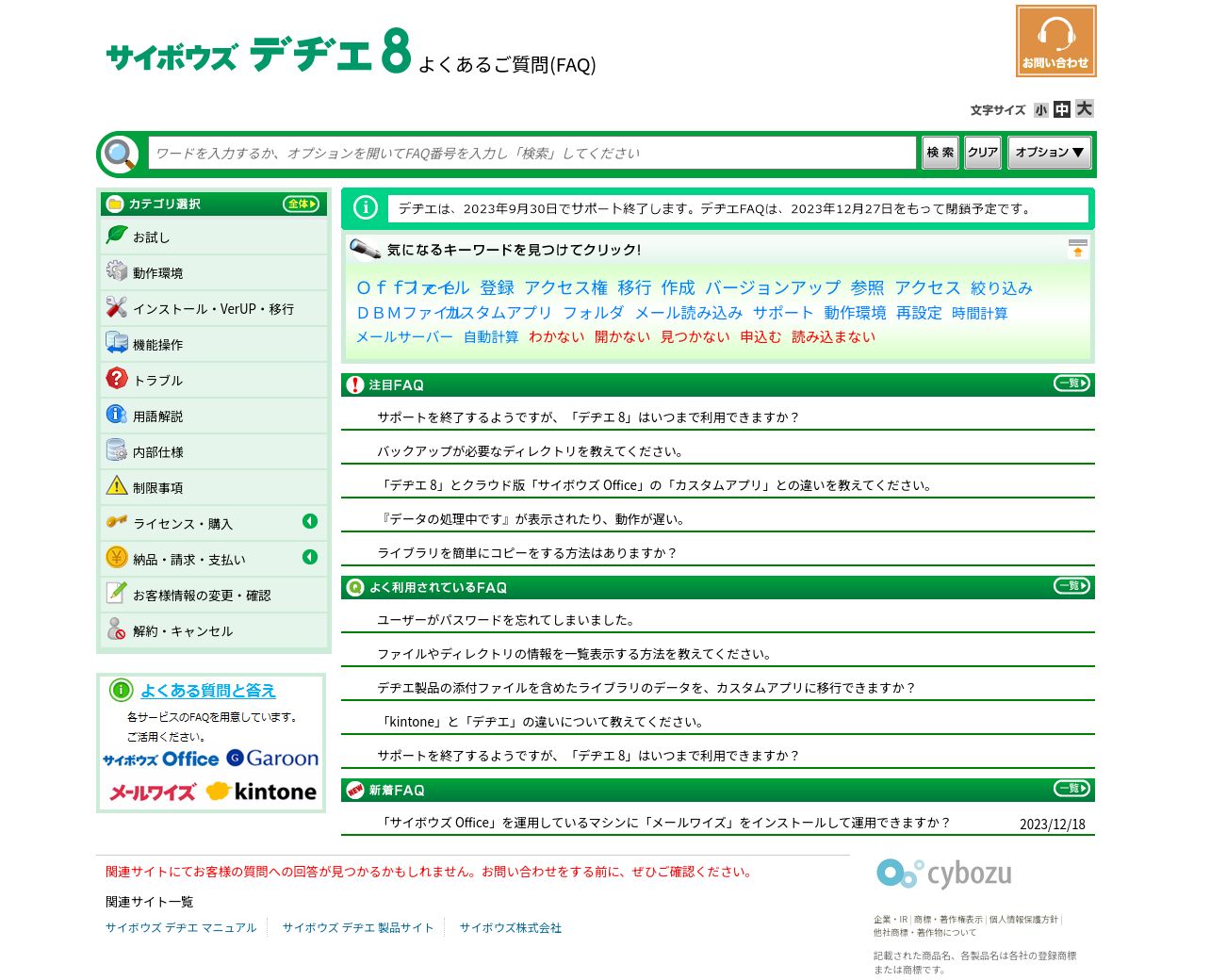Click the magnifying glass search icon
Image resolution: width=1210 pixels, height=980 pixels.
point(120,154)
